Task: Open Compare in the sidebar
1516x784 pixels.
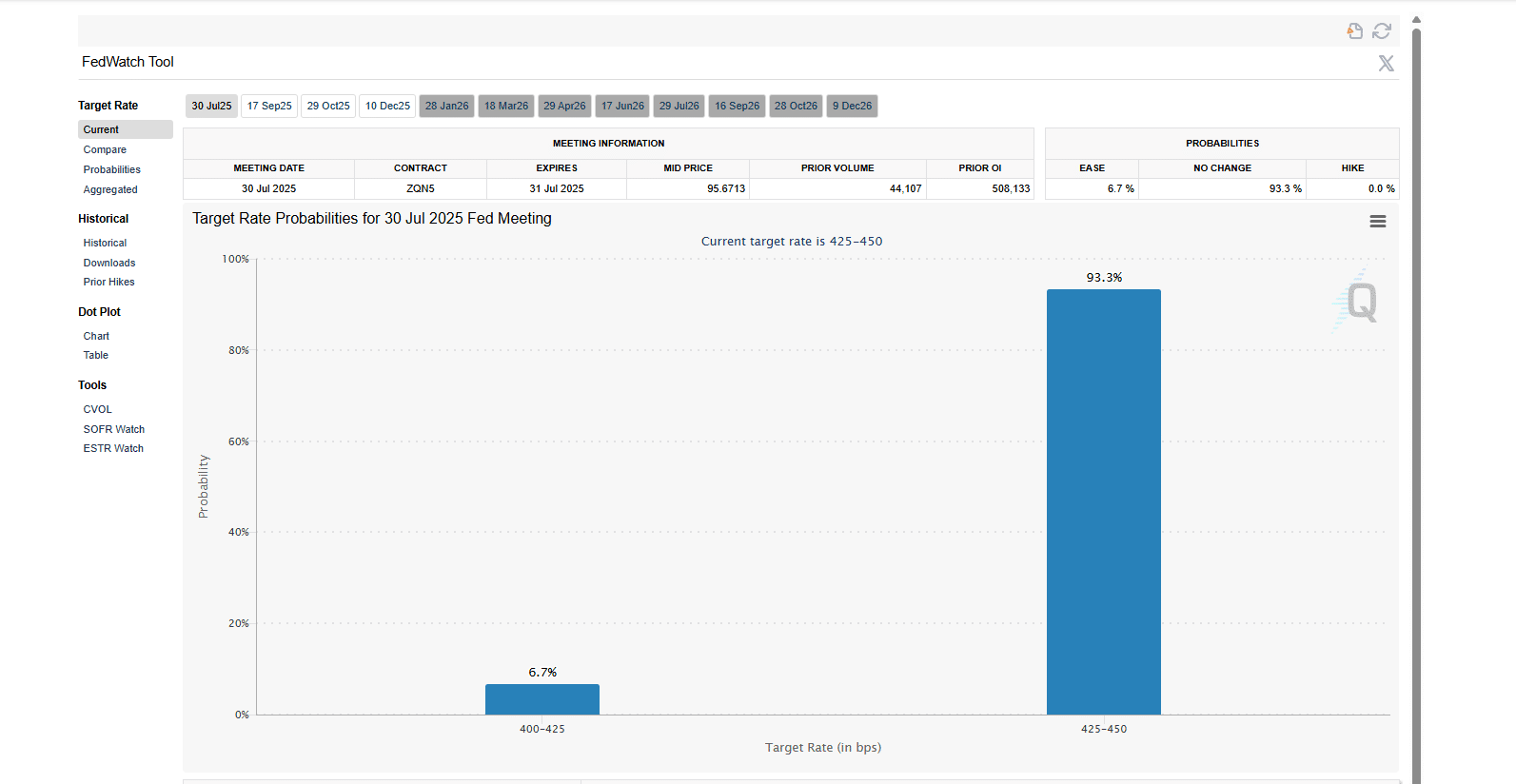Action: click(105, 149)
